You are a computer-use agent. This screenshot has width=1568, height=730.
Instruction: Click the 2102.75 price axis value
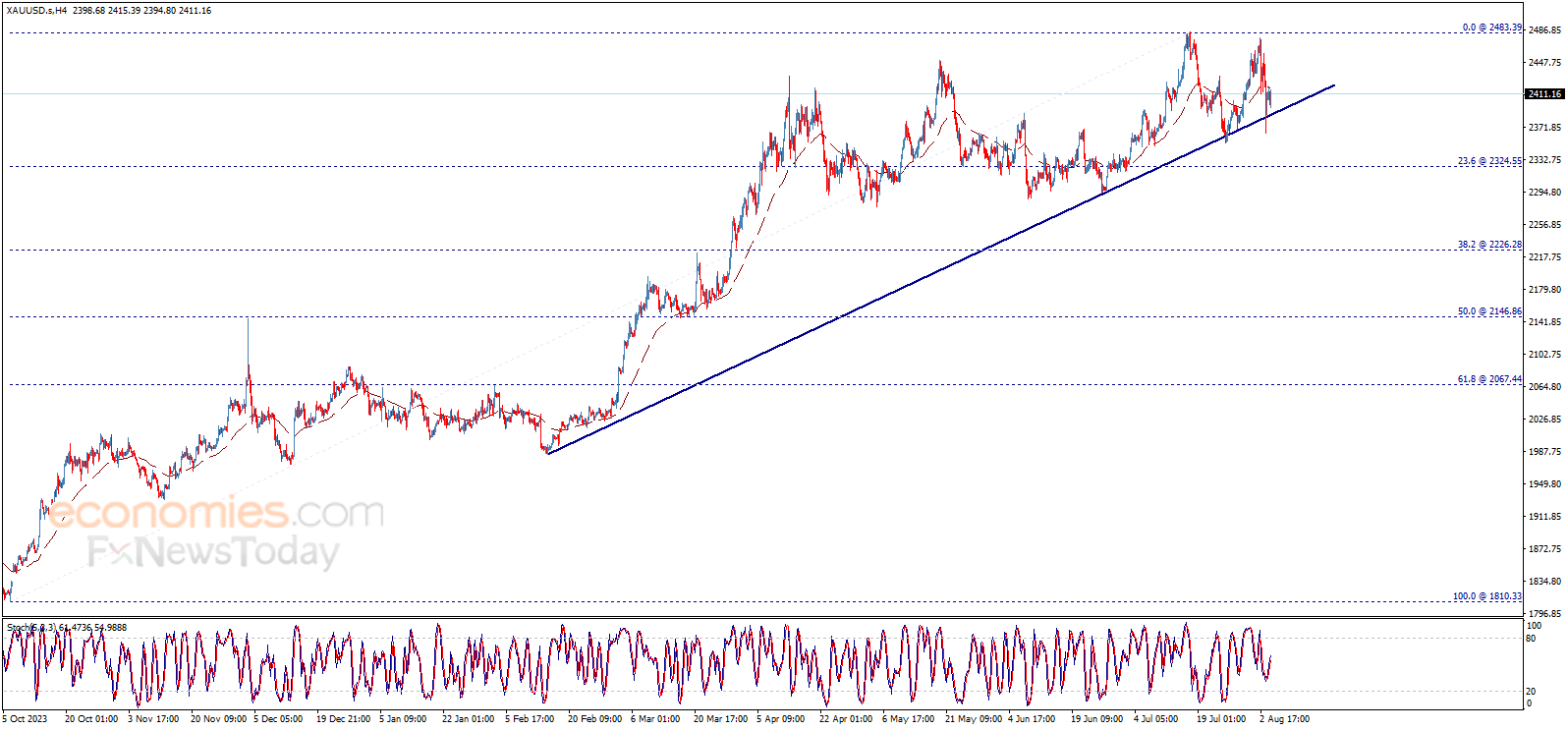pos(1544,355)
